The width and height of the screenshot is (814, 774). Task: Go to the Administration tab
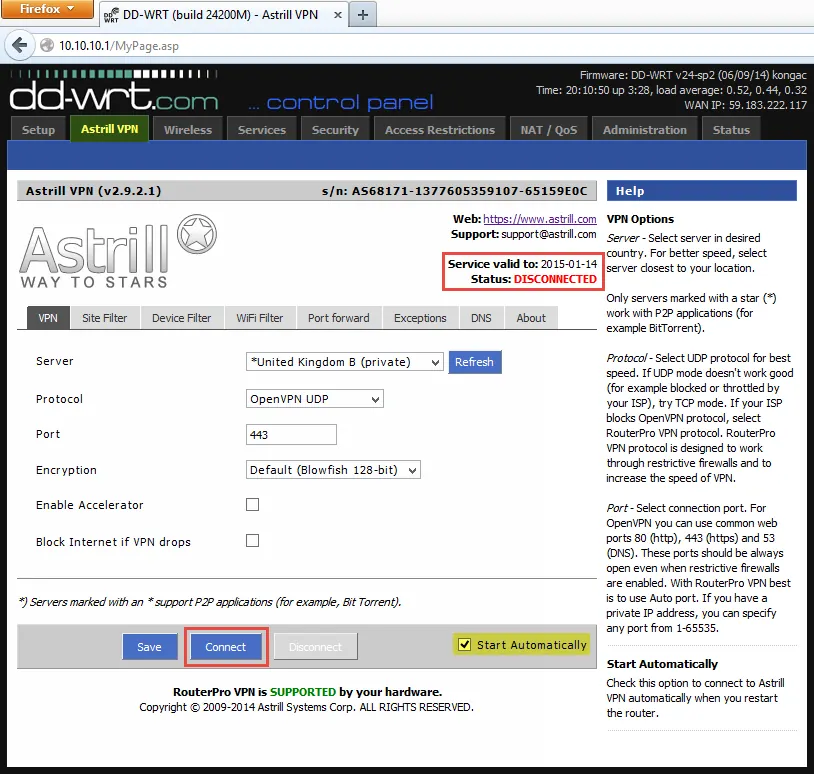coord(644,130)
